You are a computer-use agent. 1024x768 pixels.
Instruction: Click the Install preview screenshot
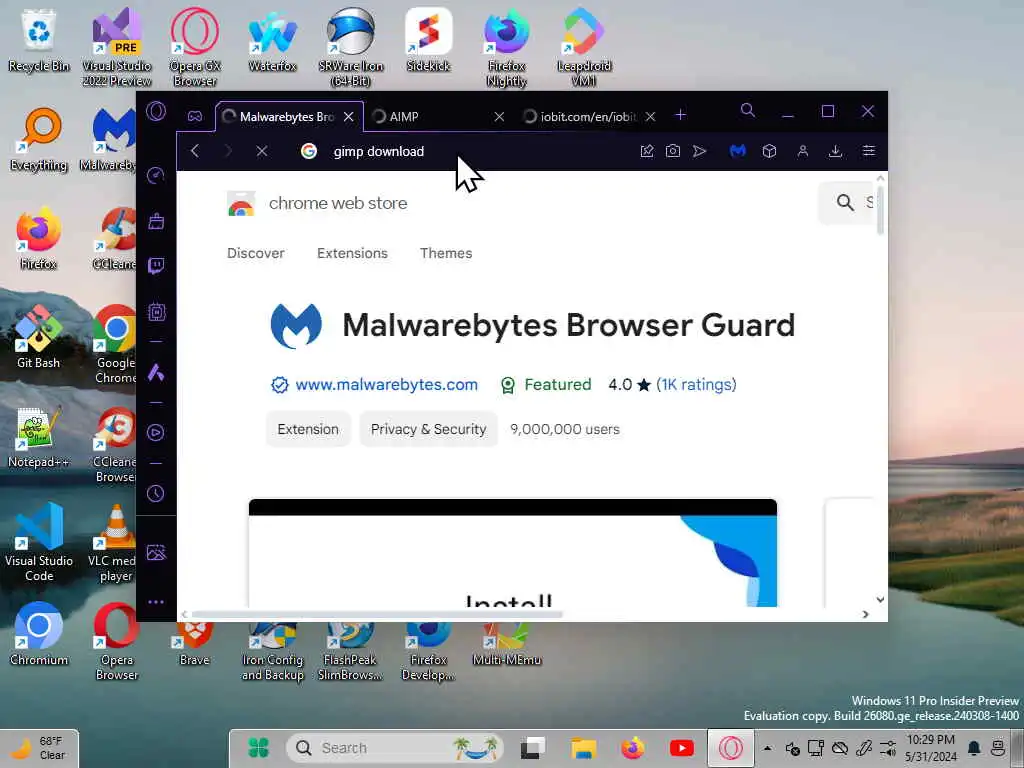click(x=513, y=553)
